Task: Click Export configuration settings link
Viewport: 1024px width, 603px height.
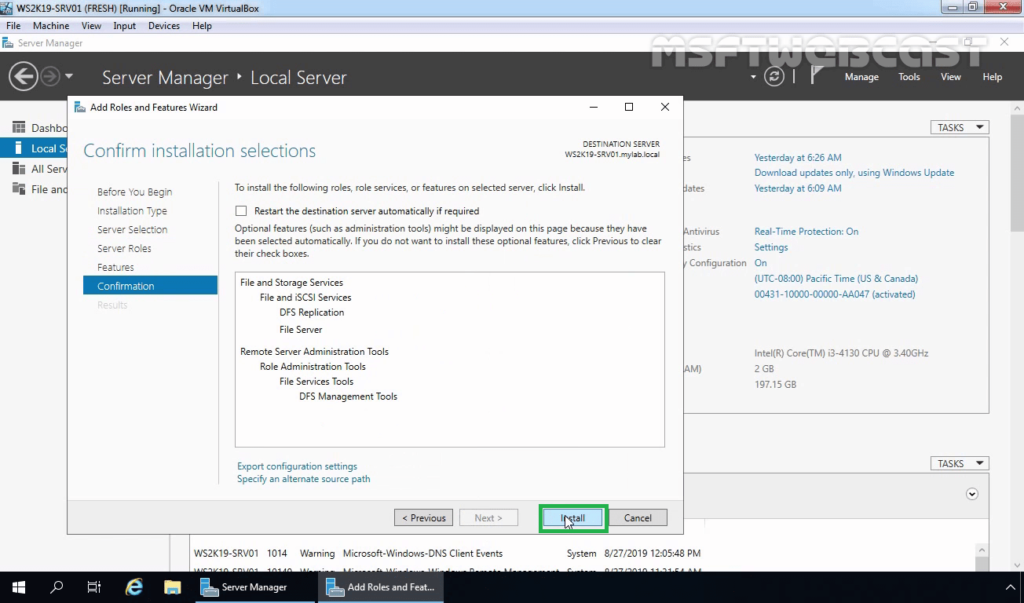Action: pyautogui.click(x=297, y=466)
